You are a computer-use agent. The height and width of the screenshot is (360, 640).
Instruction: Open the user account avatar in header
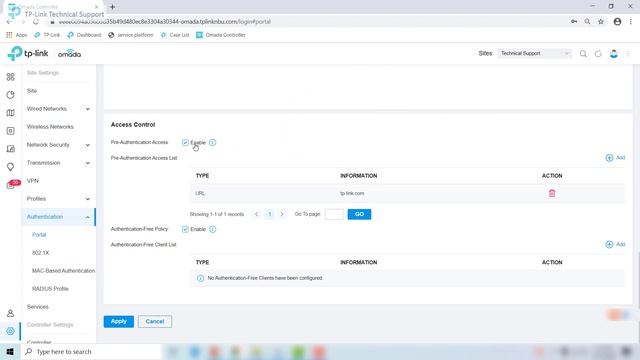613,54
